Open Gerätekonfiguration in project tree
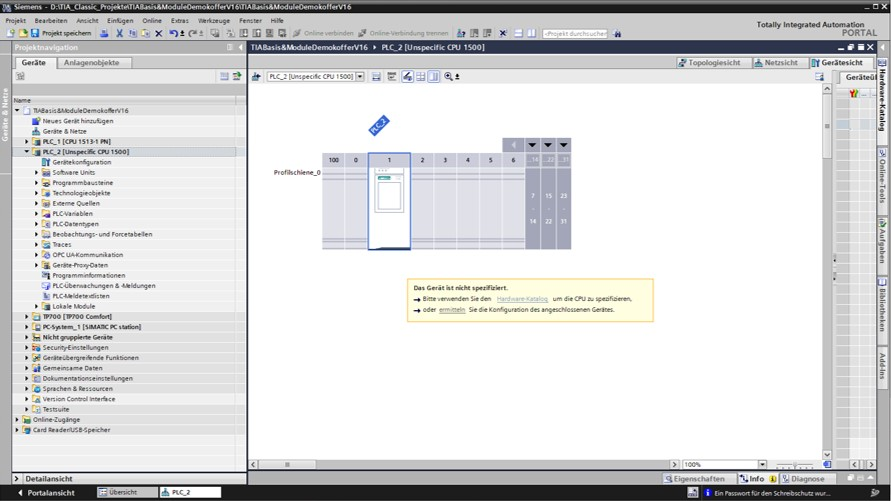The width and height of the screenshot is (891, 501). [x=81, y=162]
